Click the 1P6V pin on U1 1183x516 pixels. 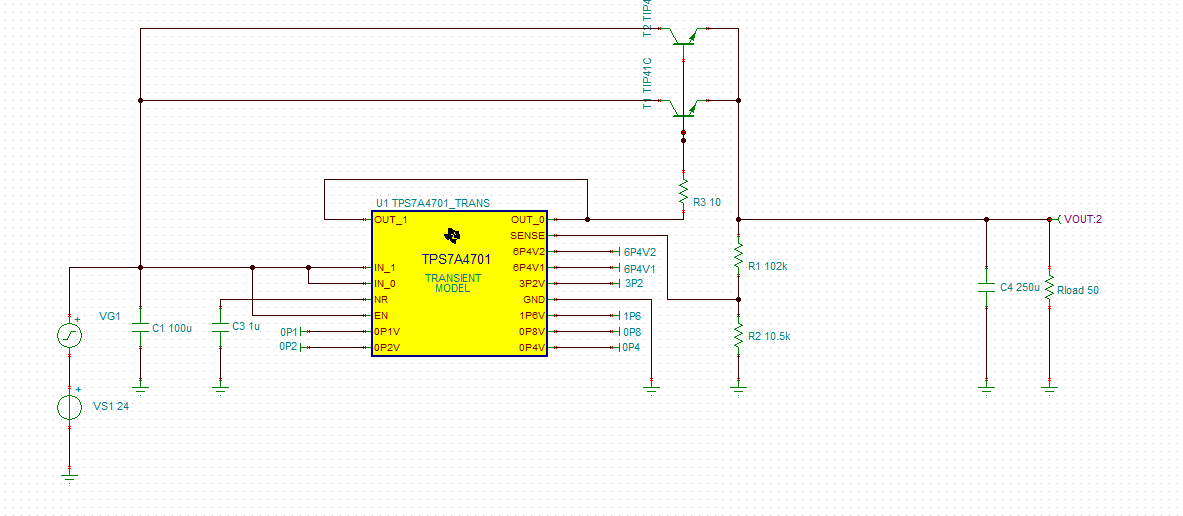(531, 315)
